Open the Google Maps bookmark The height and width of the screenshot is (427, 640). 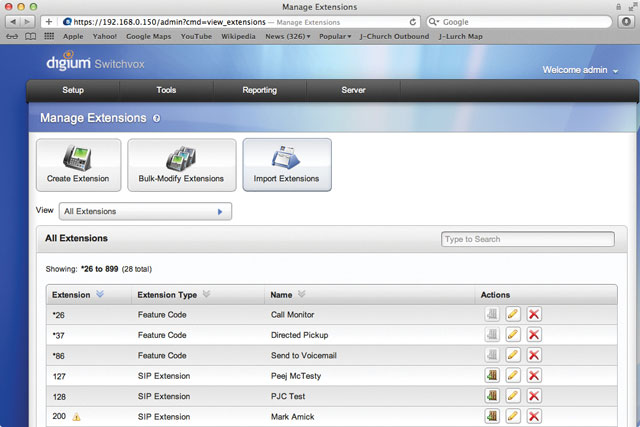[149, 36]
